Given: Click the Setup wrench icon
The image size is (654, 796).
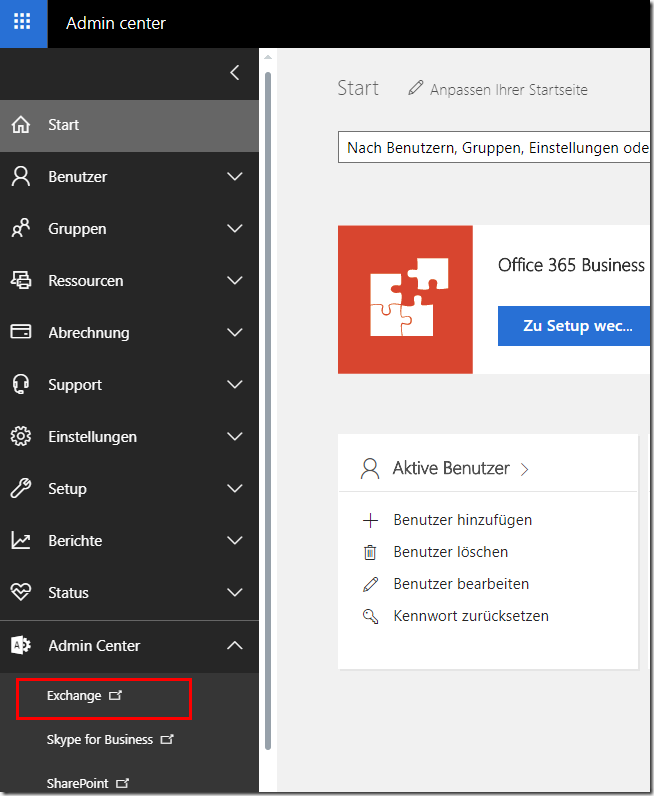Looking at the screenshot, I should click(x=20, y=489).
